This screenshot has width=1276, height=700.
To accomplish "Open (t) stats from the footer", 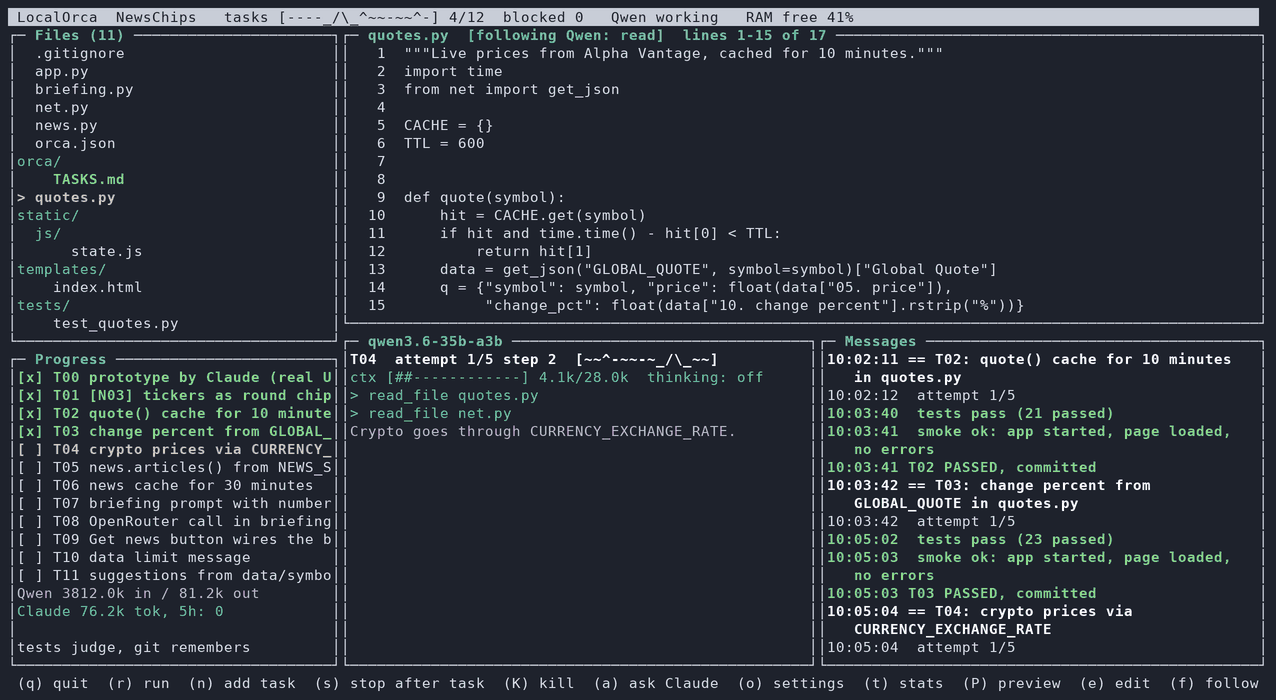I will (x=902, y=683).
